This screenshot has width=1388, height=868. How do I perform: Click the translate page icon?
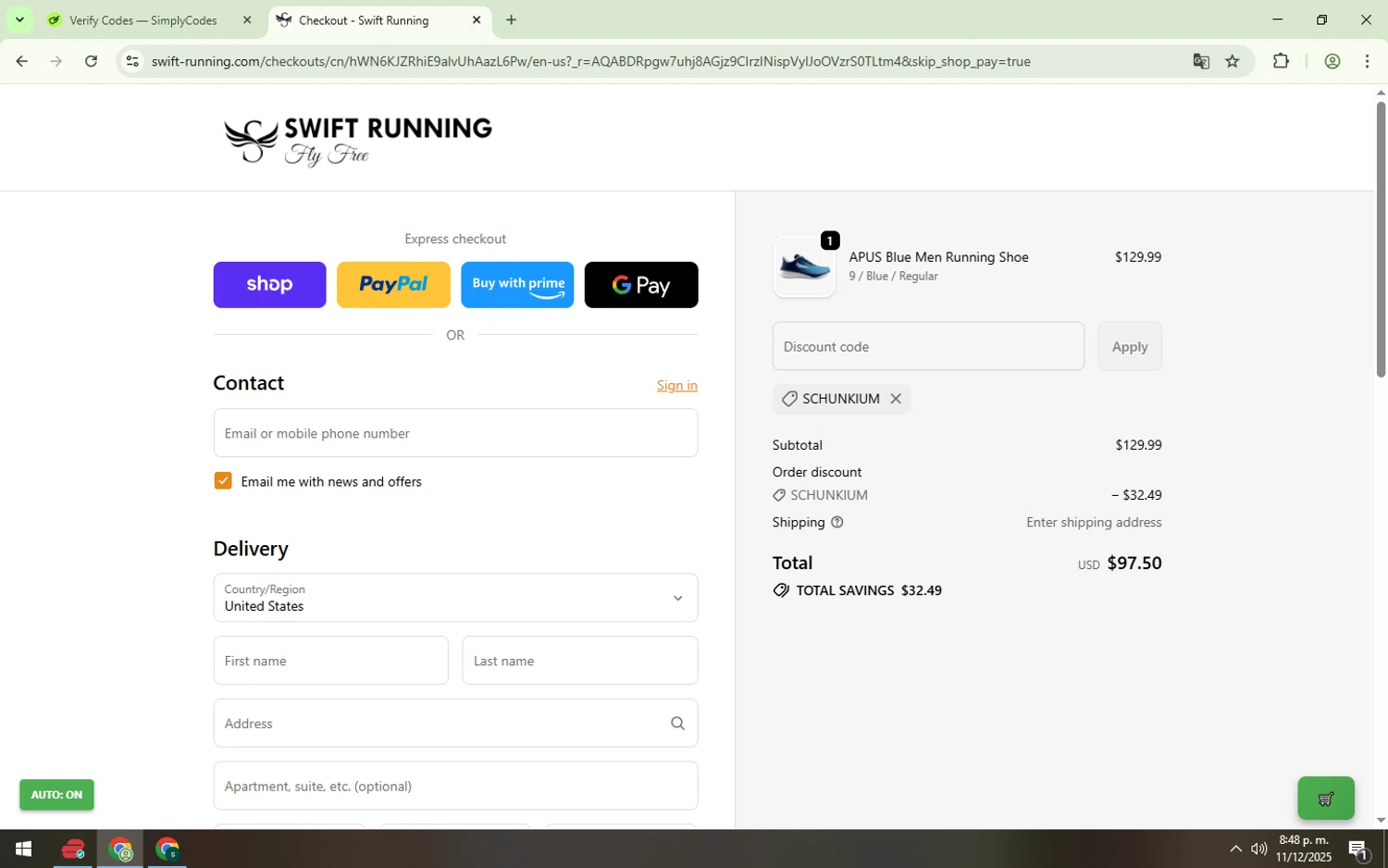click(1201, 61)
